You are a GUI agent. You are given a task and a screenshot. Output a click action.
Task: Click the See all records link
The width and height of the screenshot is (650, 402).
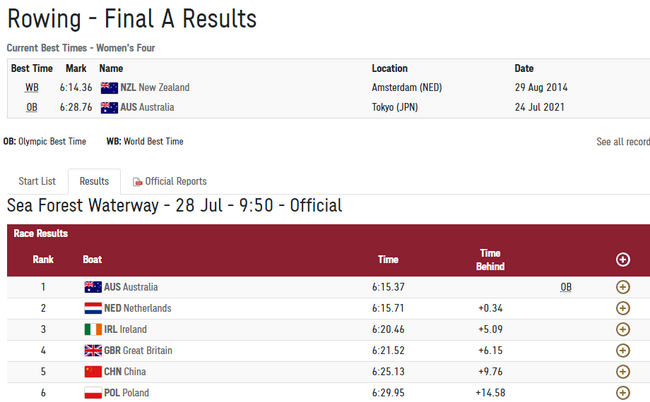tap(623, 142)
